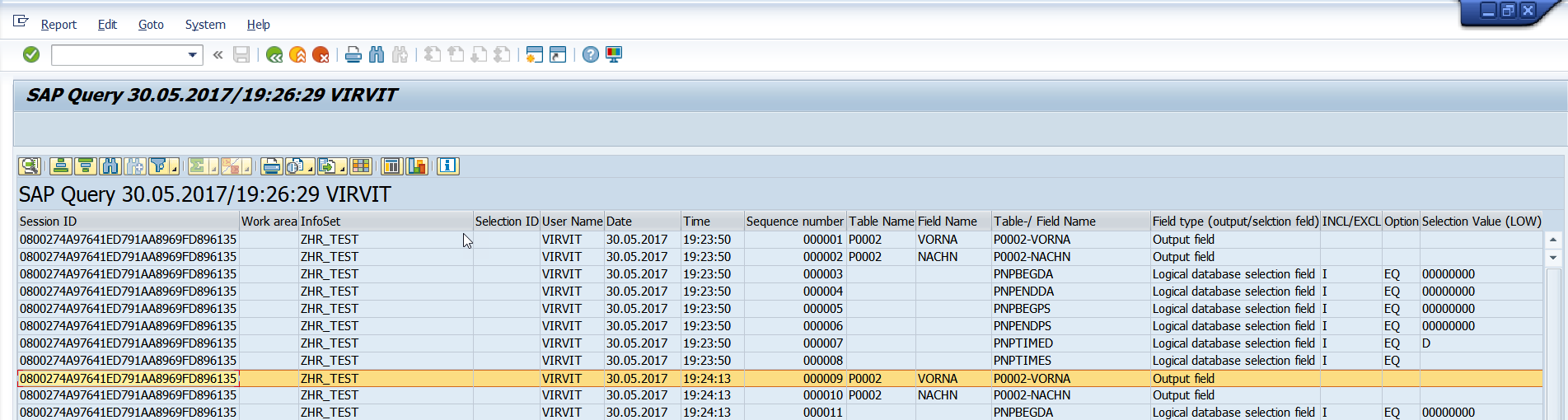Click the PNPENDDA field name cell

1071,292
